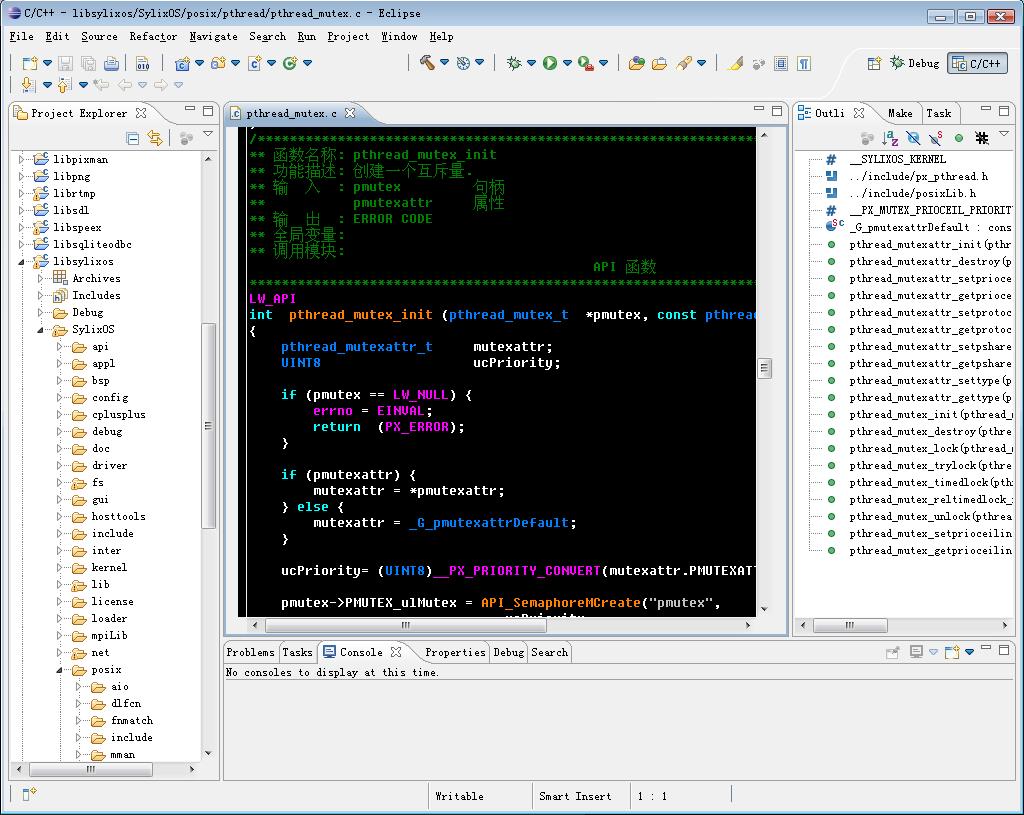Minimize the Console panel
This screenshot has width=1024, height=815.
coord(985,648)
